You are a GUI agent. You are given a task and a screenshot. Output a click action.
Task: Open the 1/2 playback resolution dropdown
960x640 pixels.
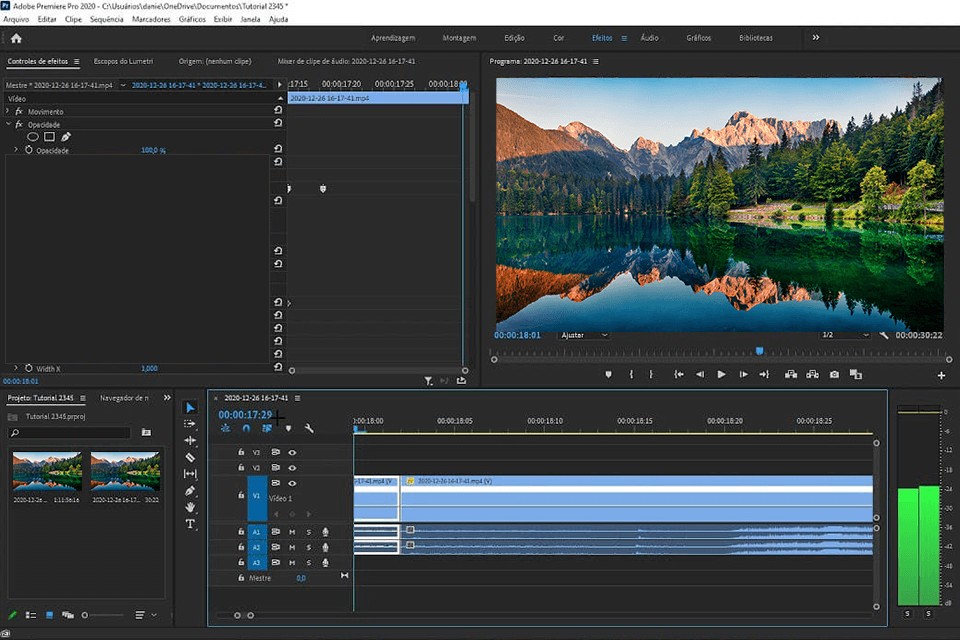tap(843, 335)
